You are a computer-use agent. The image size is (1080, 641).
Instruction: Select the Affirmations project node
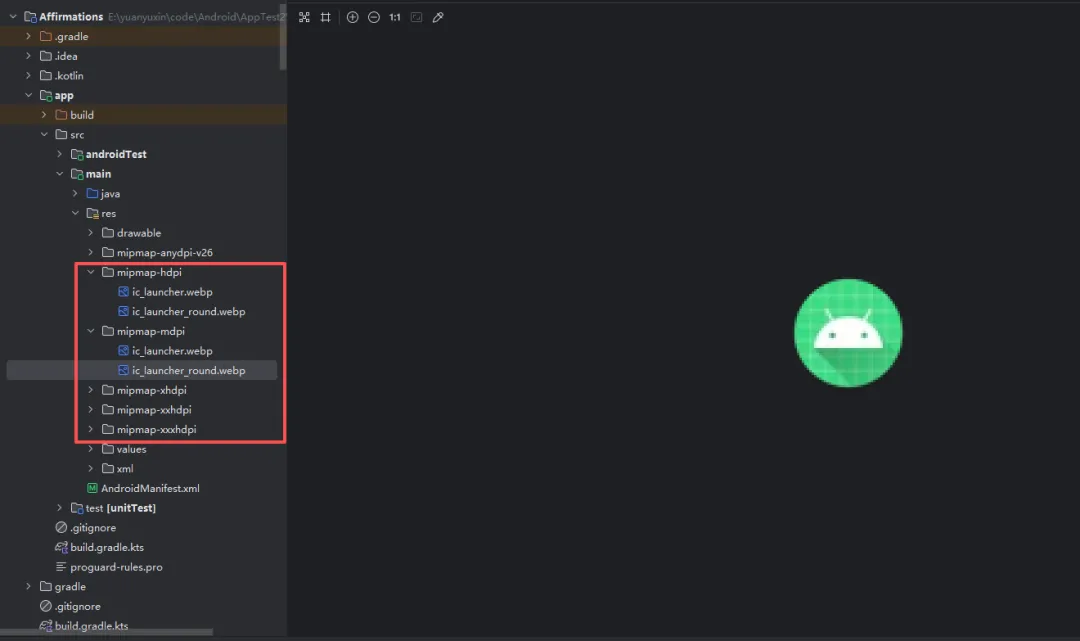coord(71,17)
